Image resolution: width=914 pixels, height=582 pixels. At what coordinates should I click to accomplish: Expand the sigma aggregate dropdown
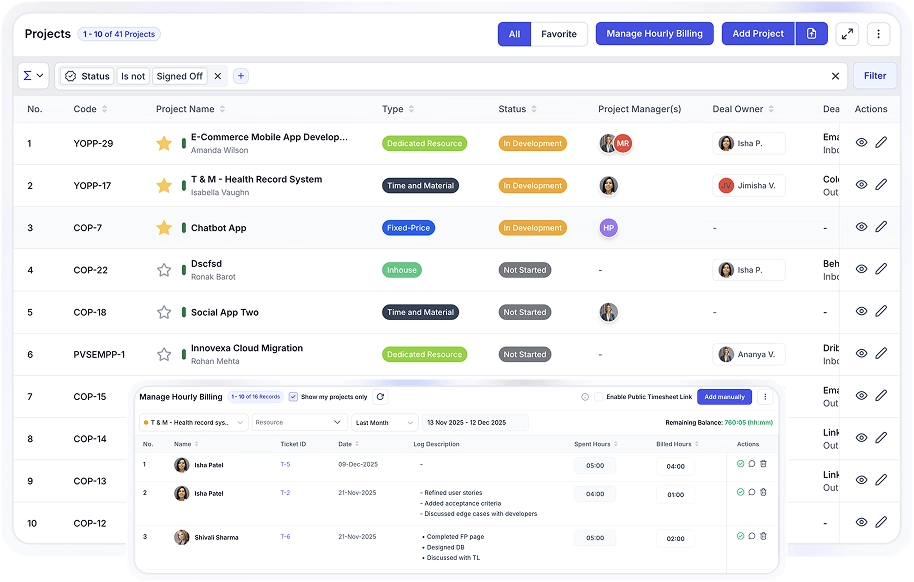click(33, 76)
